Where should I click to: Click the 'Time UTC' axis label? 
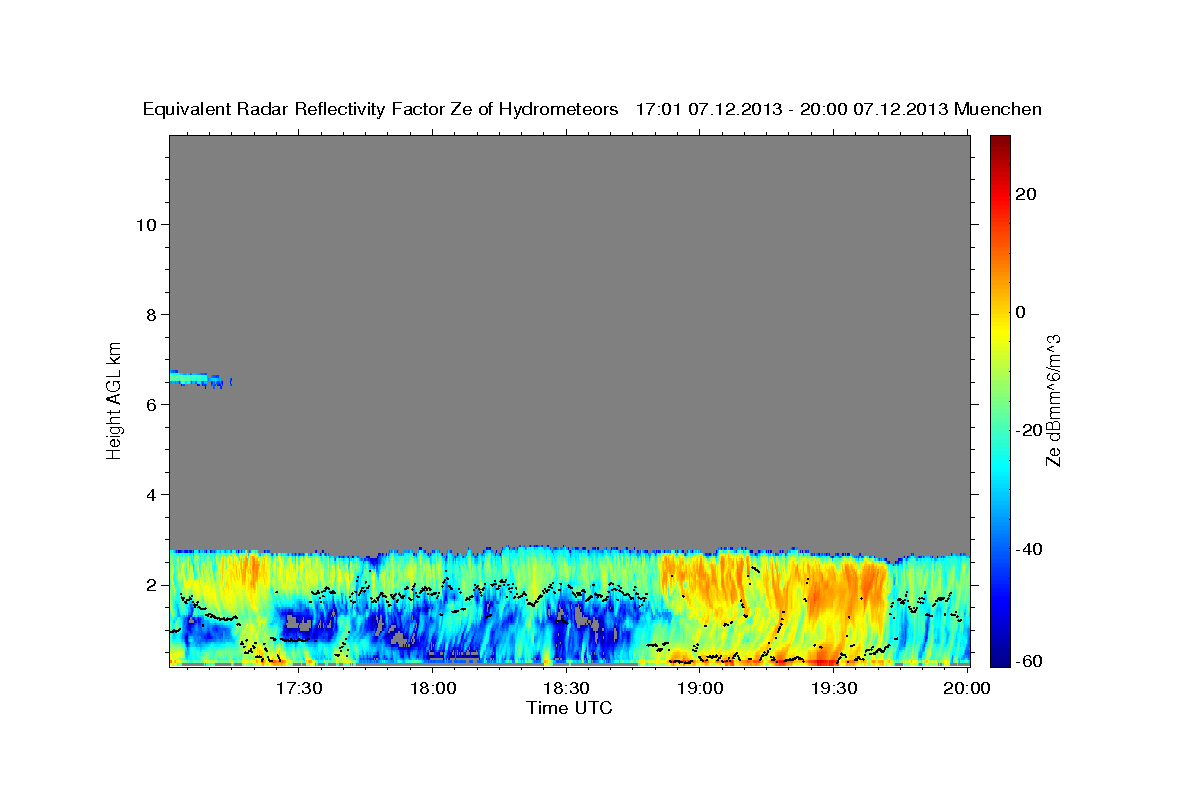[569, 708]
